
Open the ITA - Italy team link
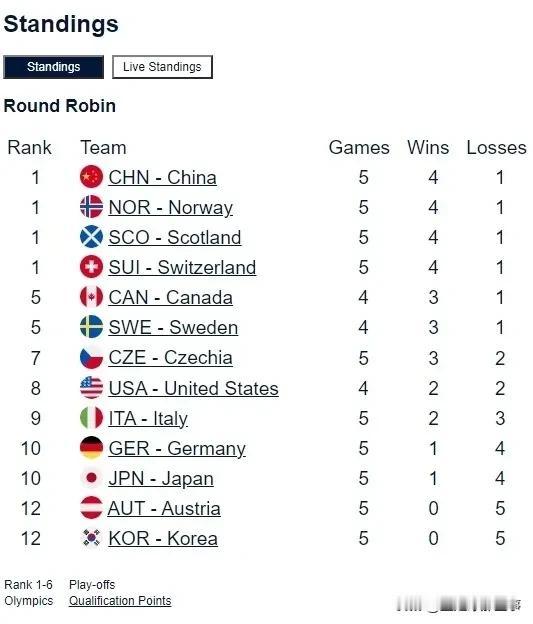pyautogui.click(x=148, y=419)
